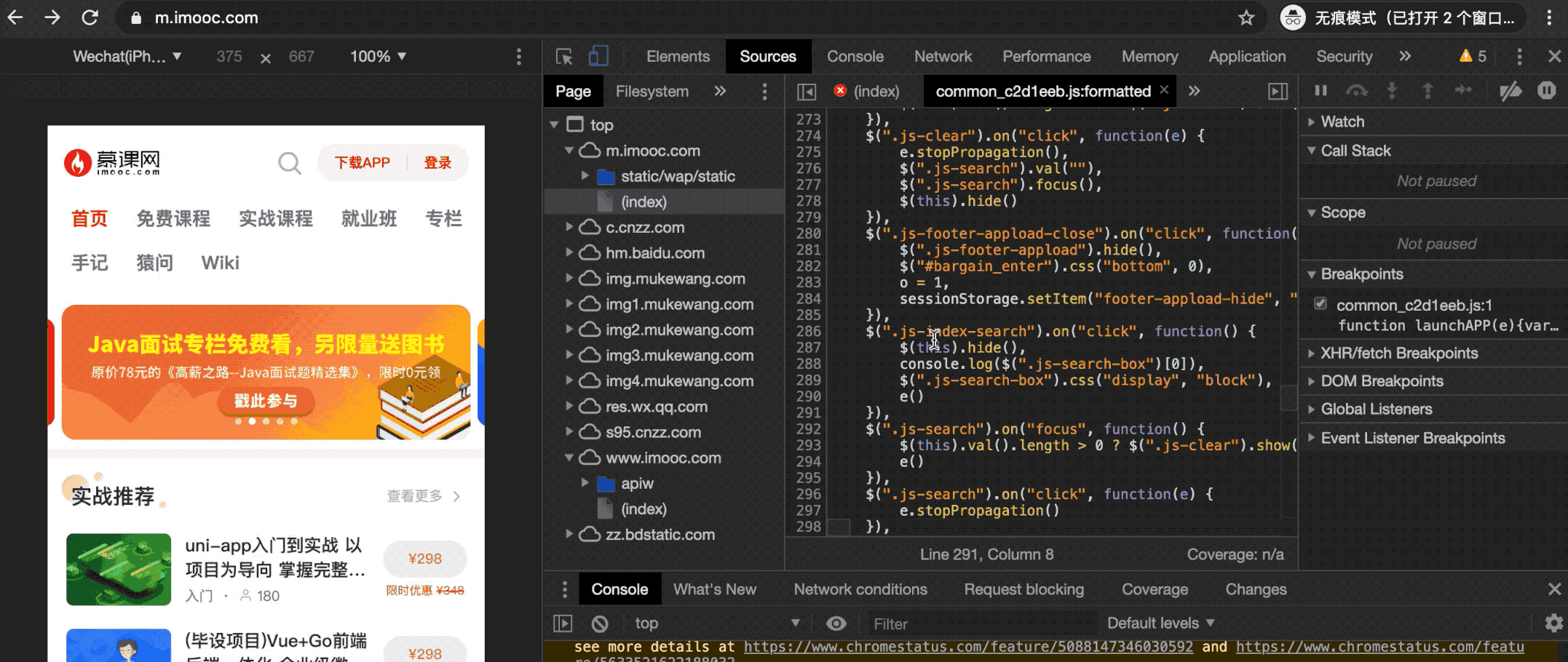Screen dimensions: 1568x662
Task: Toggle pause on exceptions
Action: [x=1547, y=90]
